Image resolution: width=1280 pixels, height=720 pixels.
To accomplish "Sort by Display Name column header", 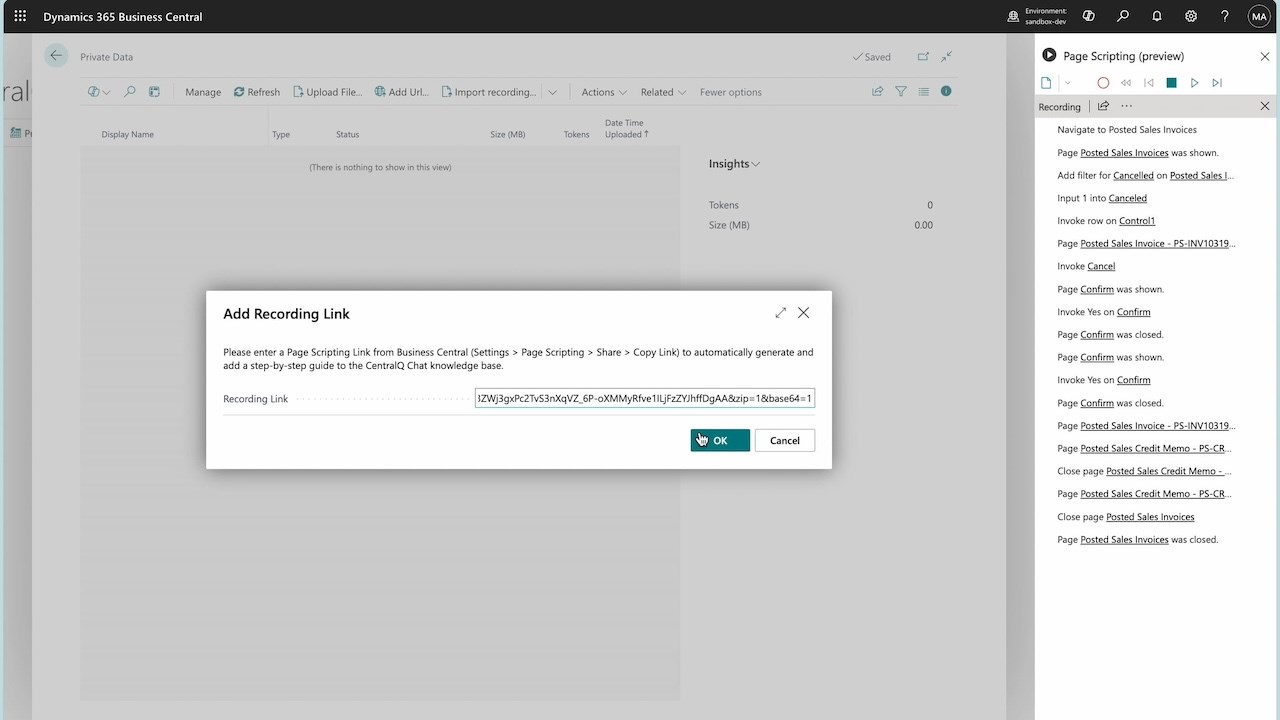I will pyautogui.click(x=127, y=134).
